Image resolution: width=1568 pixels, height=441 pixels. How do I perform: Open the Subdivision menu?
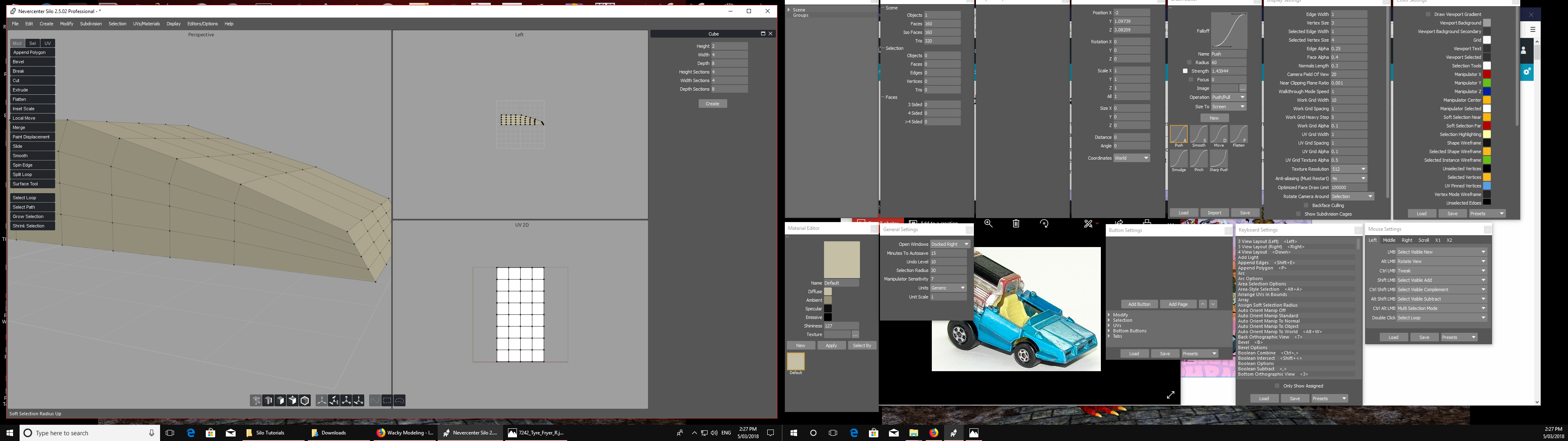pyautogui.click(x=91, y=24)
